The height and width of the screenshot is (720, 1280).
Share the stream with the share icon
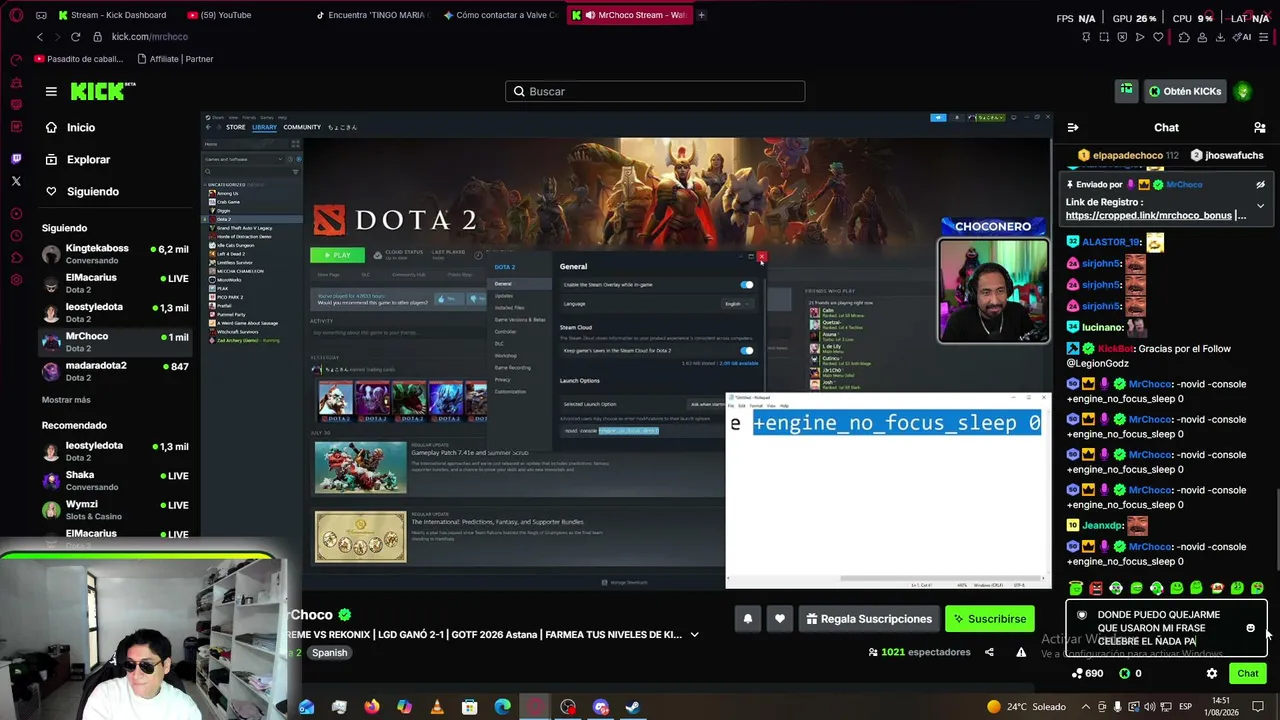click(x=989, y=652)
